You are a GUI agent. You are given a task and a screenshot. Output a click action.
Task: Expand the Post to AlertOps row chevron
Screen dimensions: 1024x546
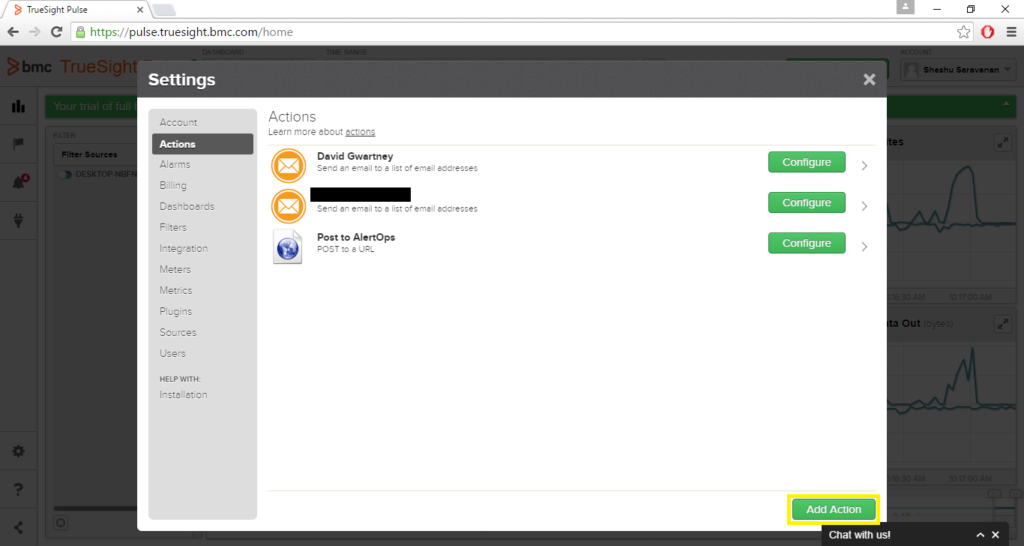pos(864,247)
